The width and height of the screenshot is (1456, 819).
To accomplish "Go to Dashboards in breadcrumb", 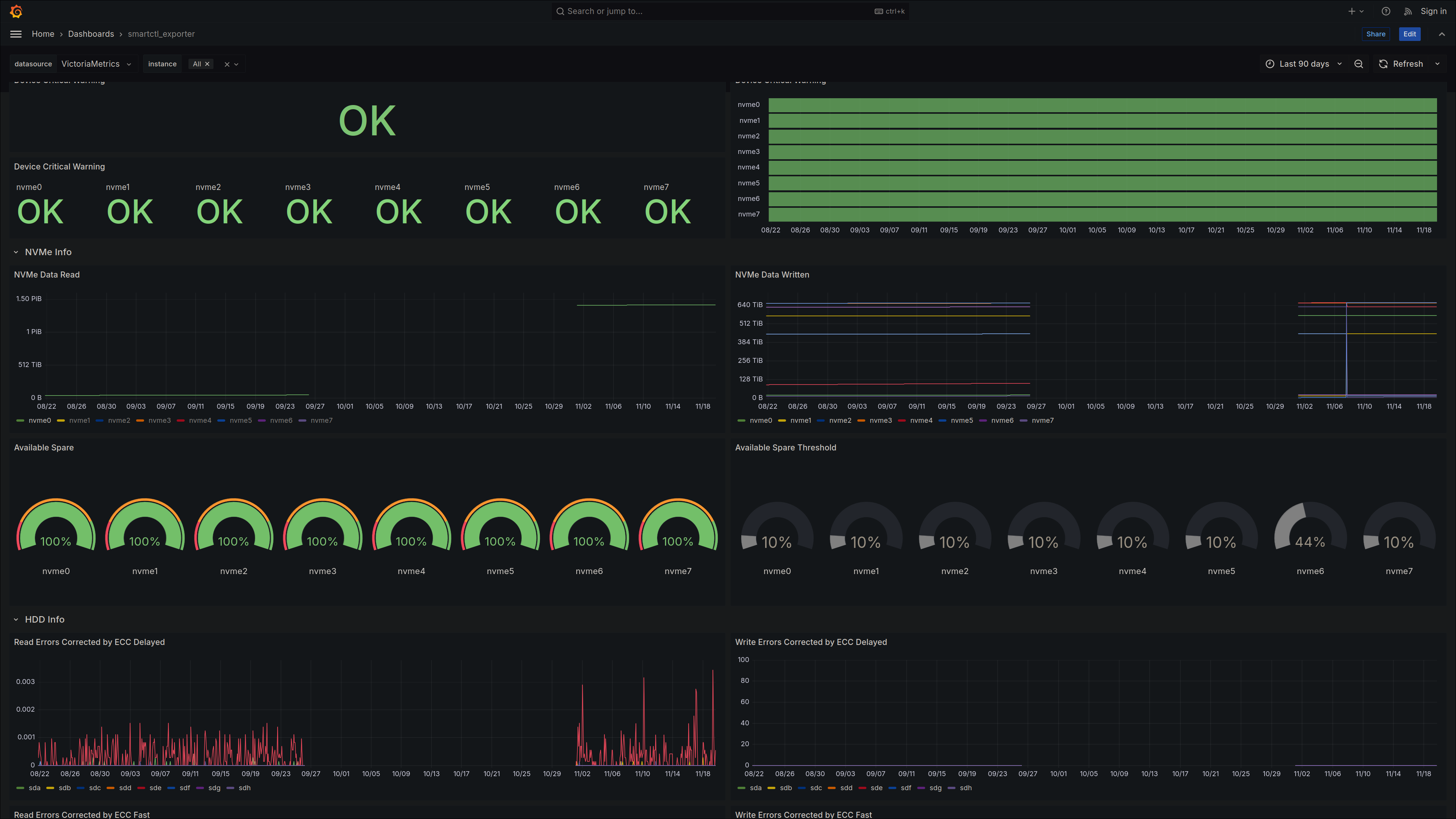I will coord(91,34).
